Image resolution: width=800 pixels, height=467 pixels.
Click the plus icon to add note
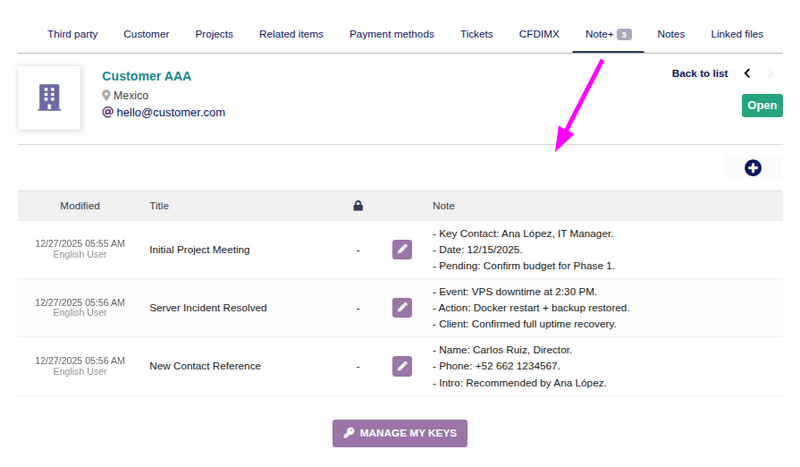[753, 168]
